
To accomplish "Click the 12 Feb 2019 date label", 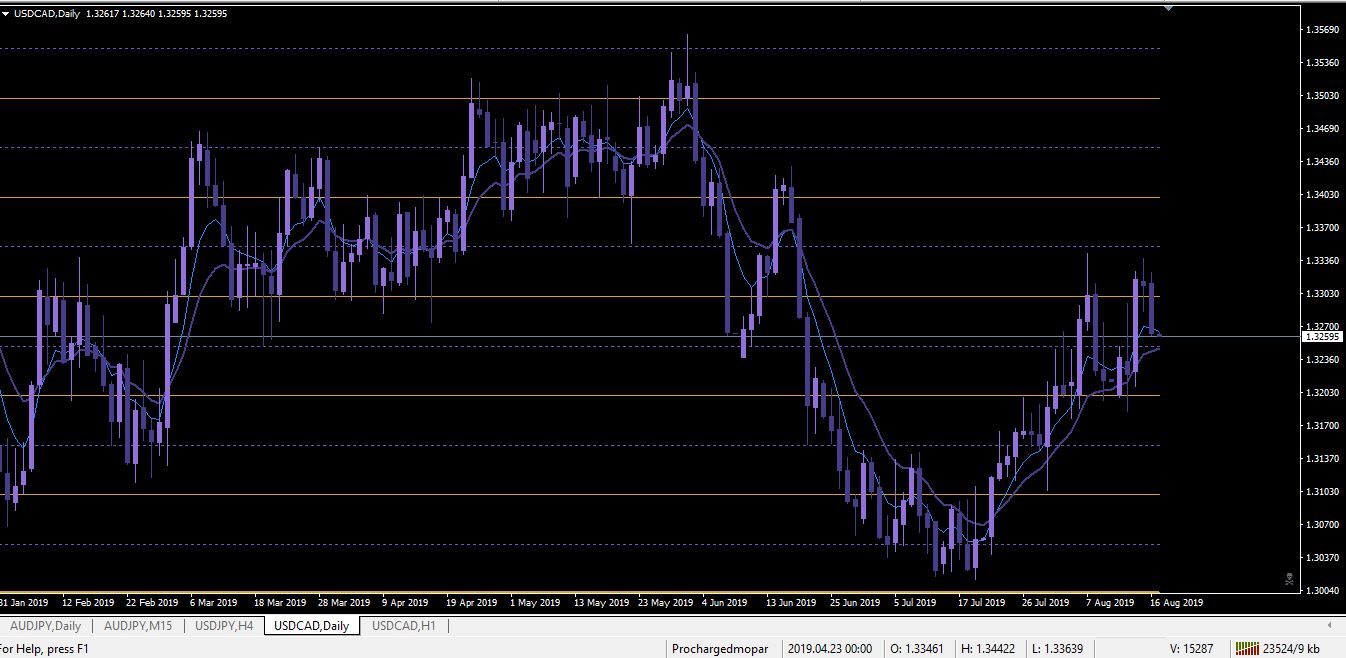I will point(88,603).
